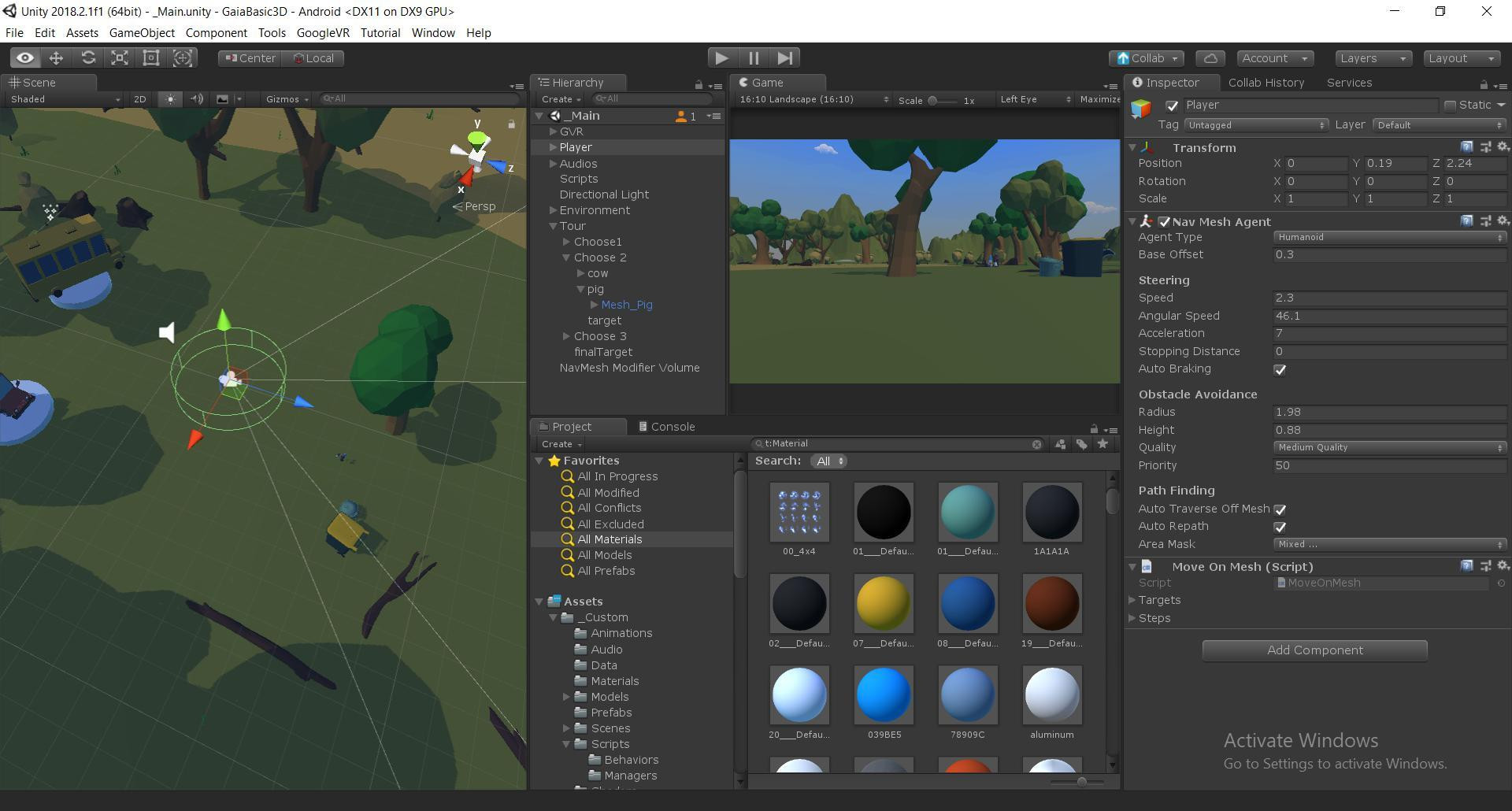Open the cloud services icon

1210,58
